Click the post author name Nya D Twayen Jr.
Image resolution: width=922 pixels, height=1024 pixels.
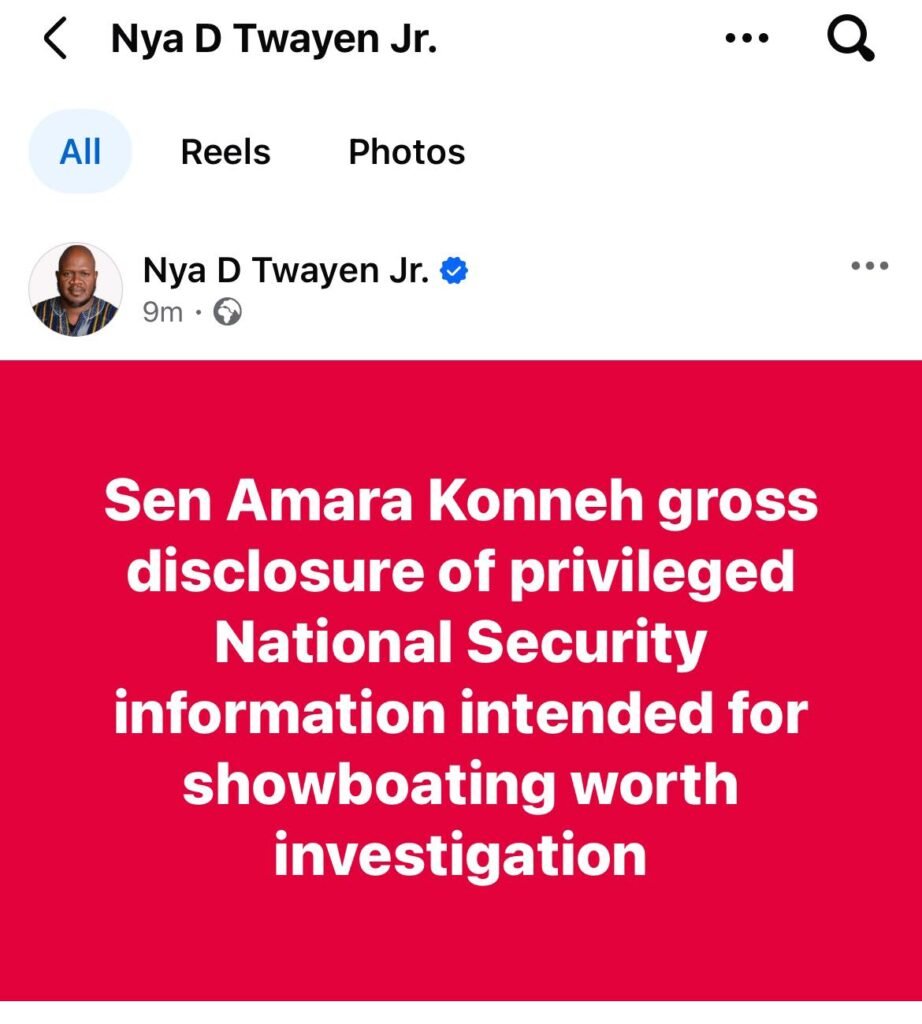click(286, 270)
